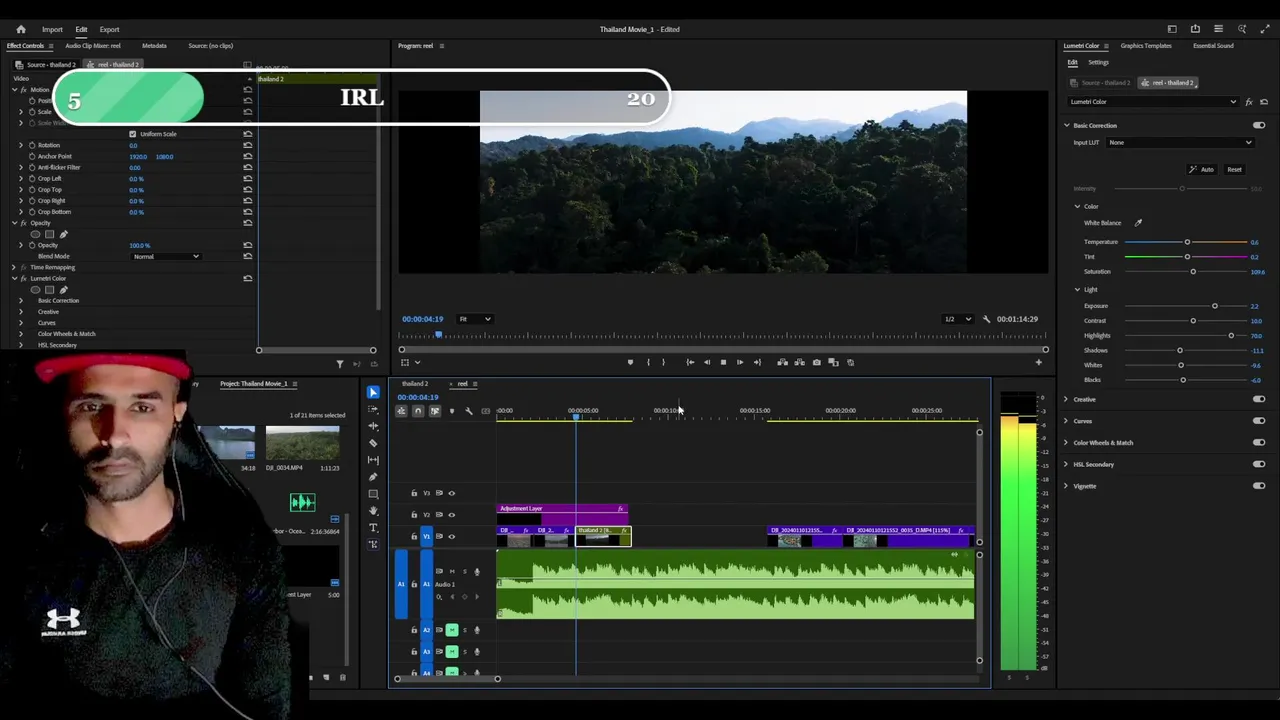Open Program monitor settings wrench

[x=986, y=319]
